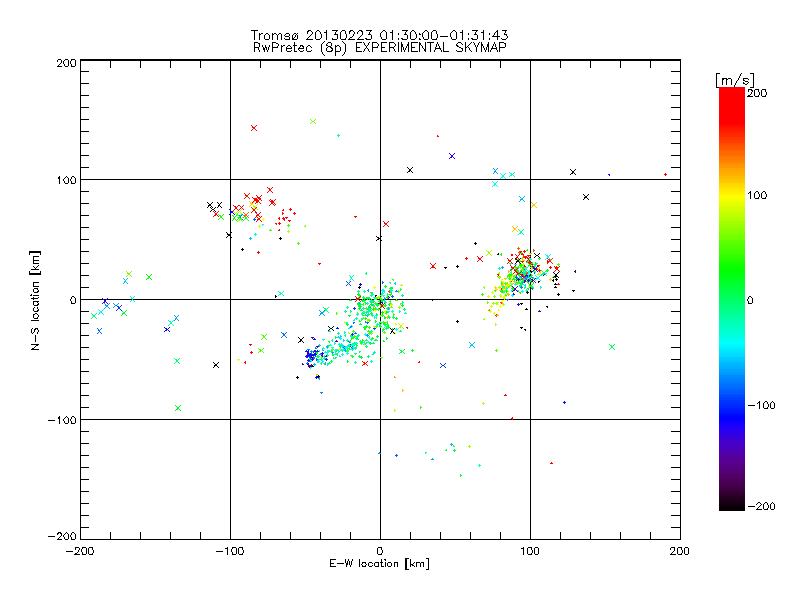Click the N-S axis tick label "0"
Image resolution: width=800 pixels, height=600 pixels.
73,300
